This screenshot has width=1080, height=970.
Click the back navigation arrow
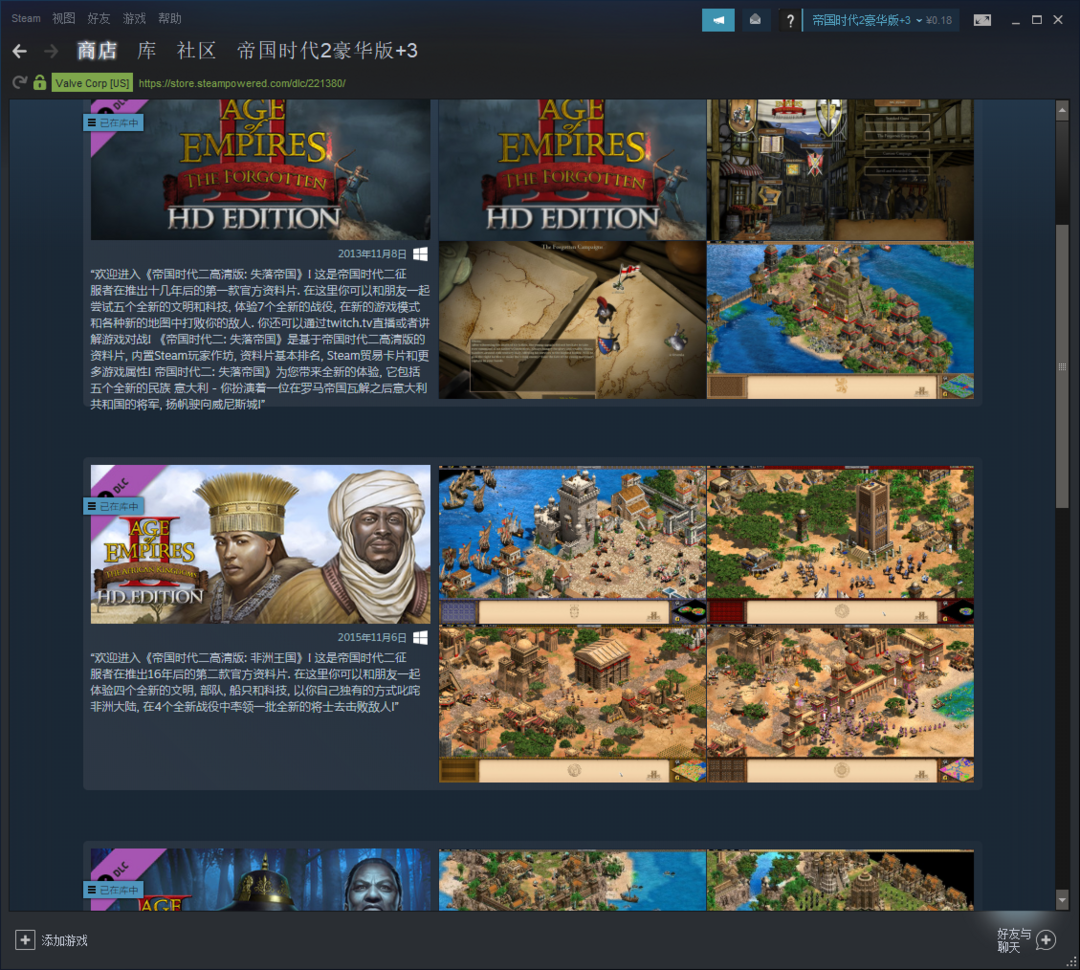click(x=20, y=51)
